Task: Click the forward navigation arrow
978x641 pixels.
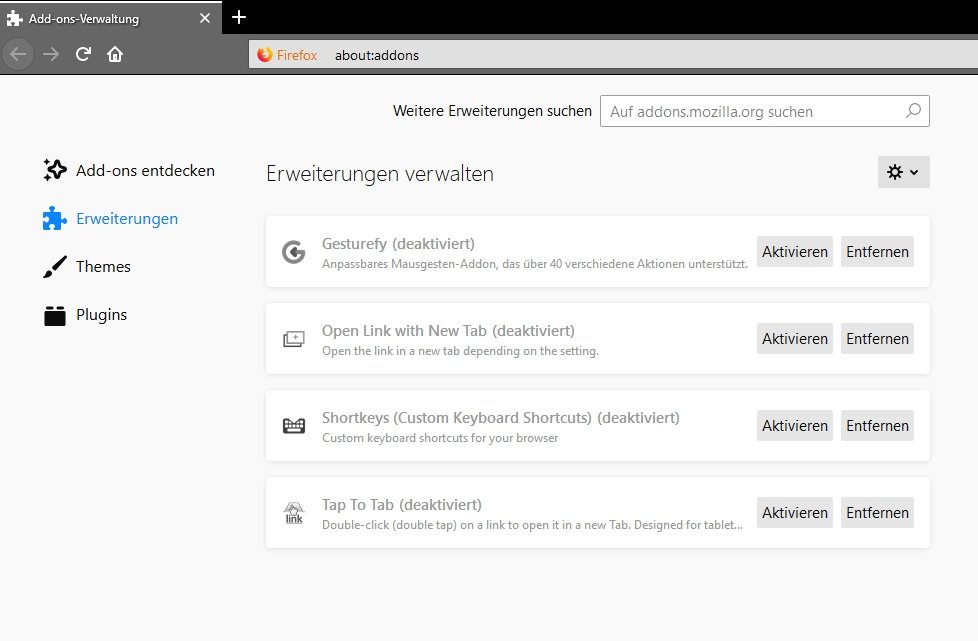Action: point(51,54)
